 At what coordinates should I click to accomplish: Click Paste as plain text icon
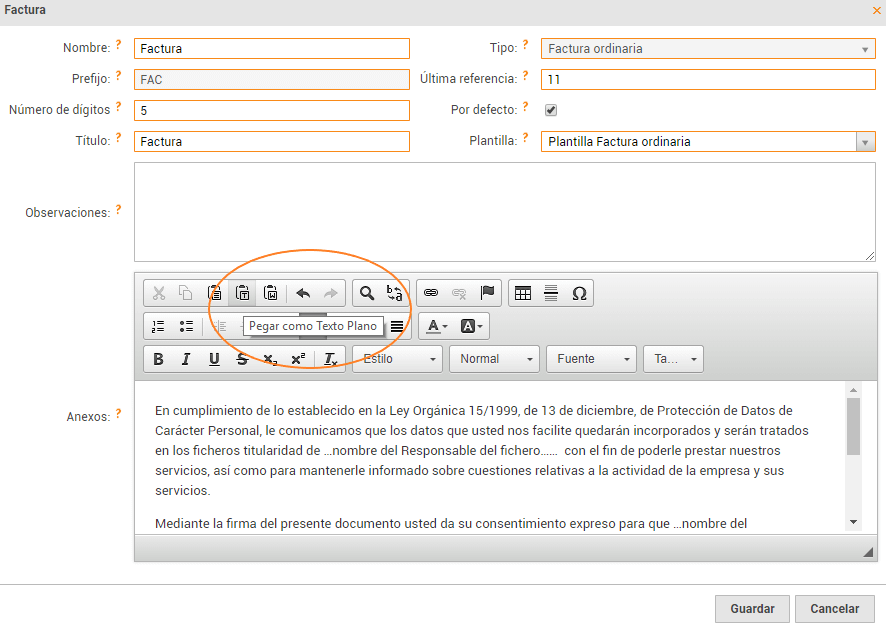pyautogui.click(x=242, y=293)
